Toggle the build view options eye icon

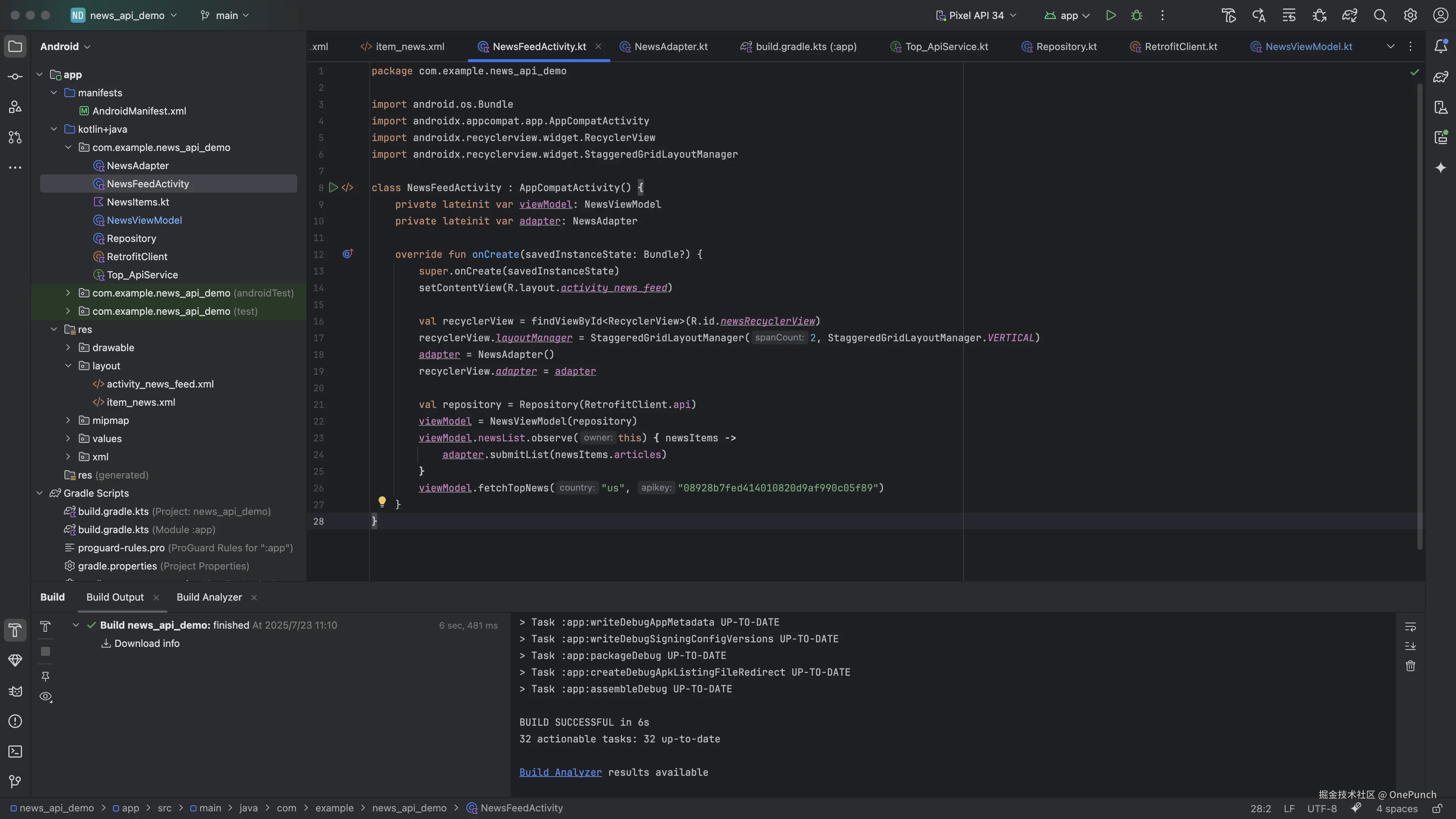[x=46, y=697]
